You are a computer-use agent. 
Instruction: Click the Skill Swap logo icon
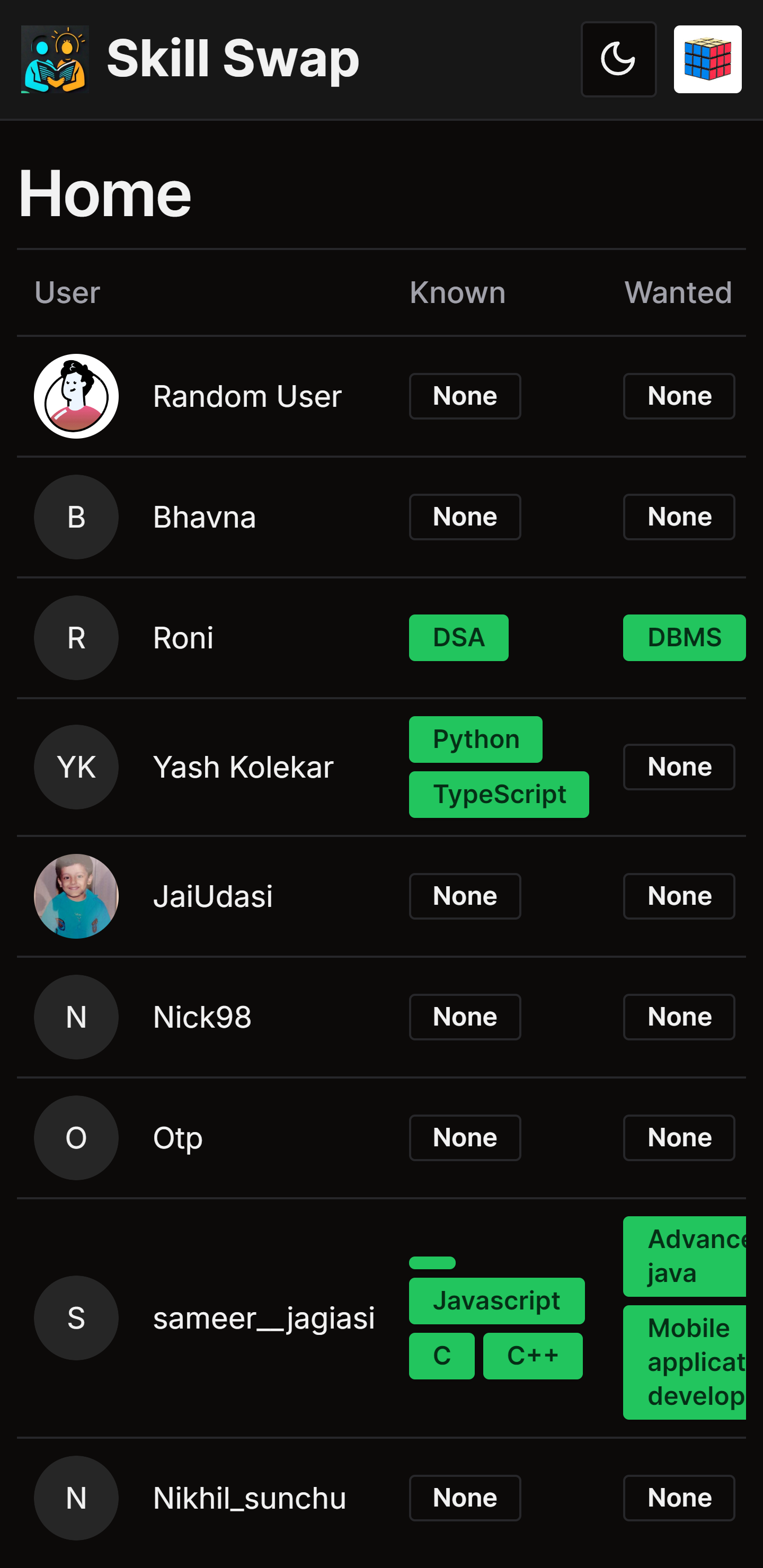(55, 59)
